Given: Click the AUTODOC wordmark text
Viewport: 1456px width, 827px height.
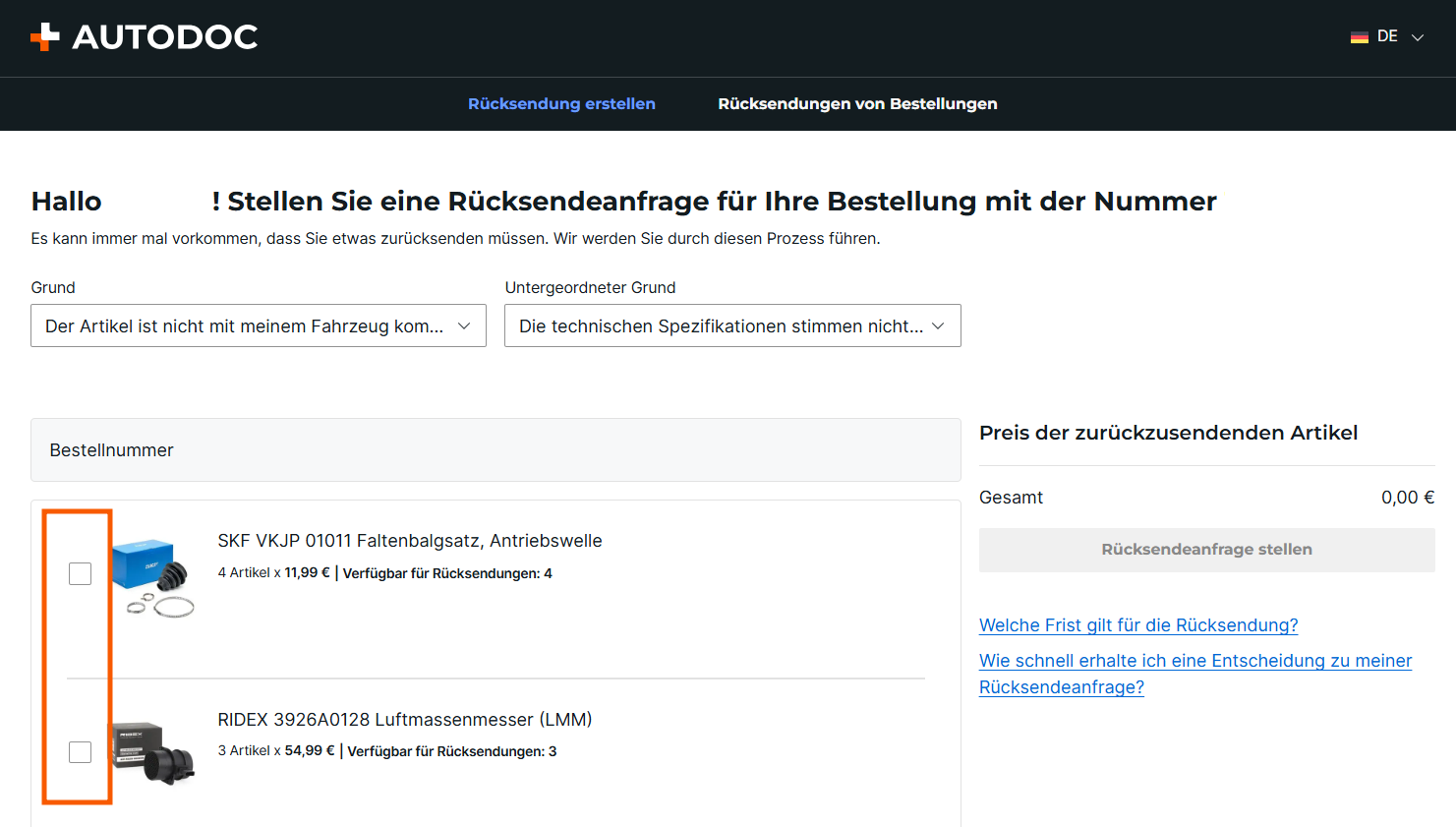Looking at the screenshot, I should (164, 37).
